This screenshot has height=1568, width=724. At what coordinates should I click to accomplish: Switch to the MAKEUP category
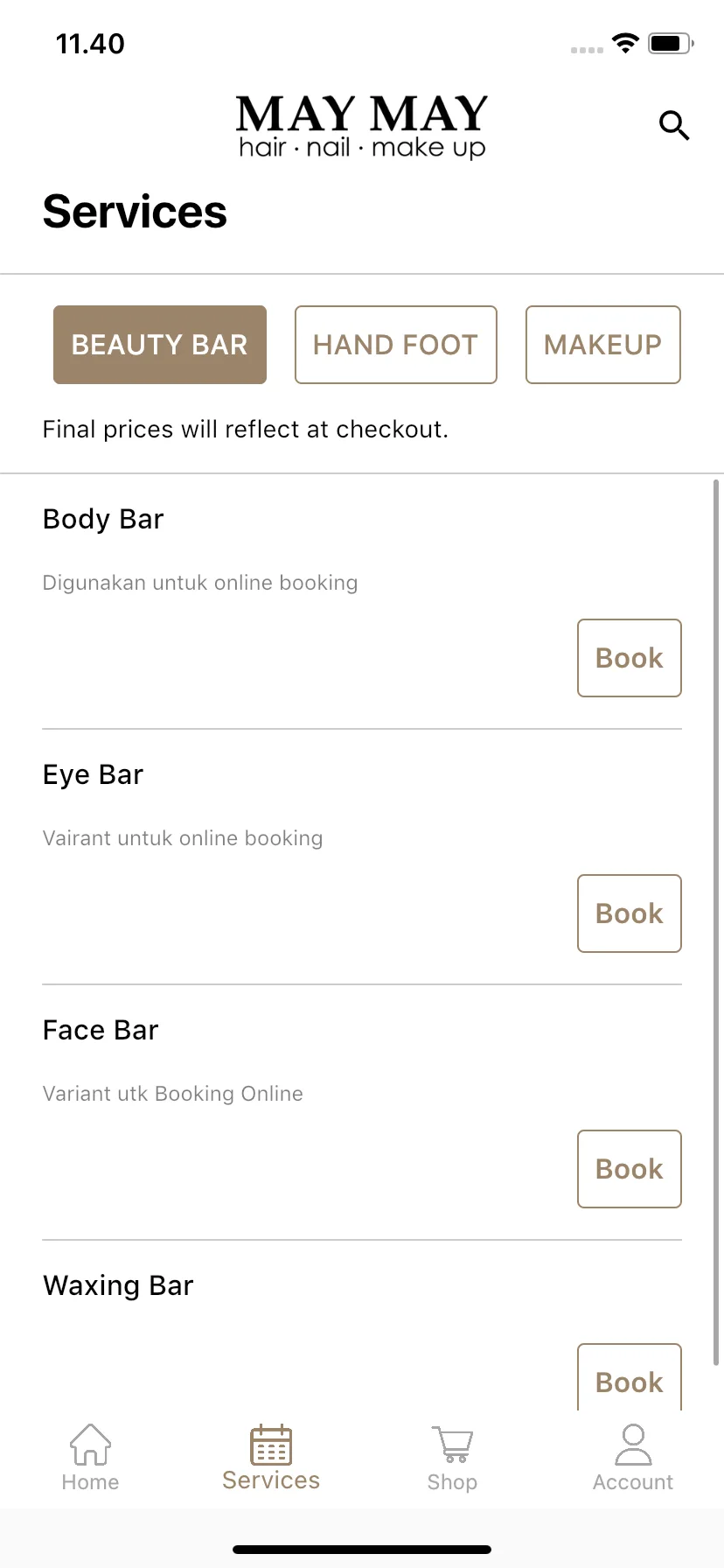click(603, 345)
